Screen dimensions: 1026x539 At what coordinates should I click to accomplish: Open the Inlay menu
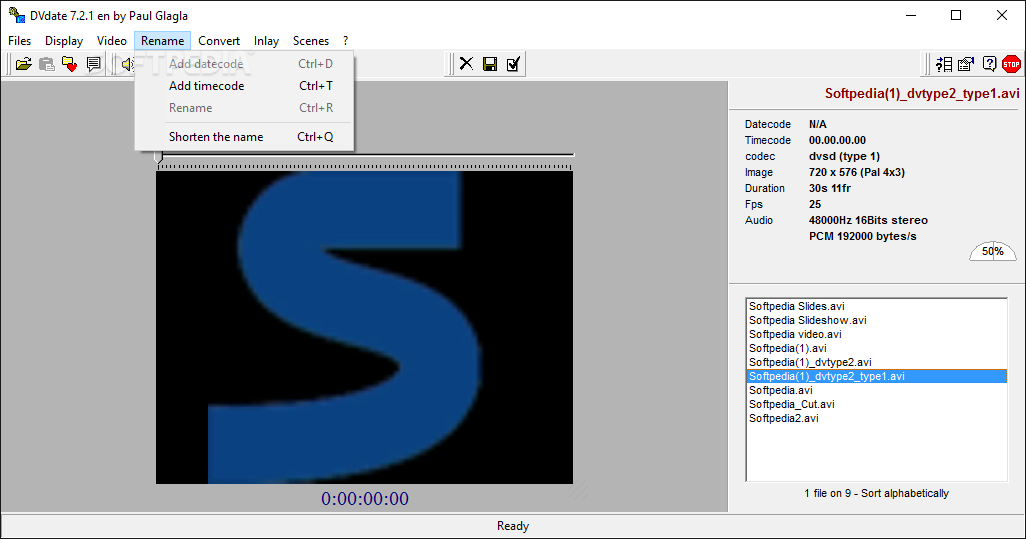coord(266,41)
